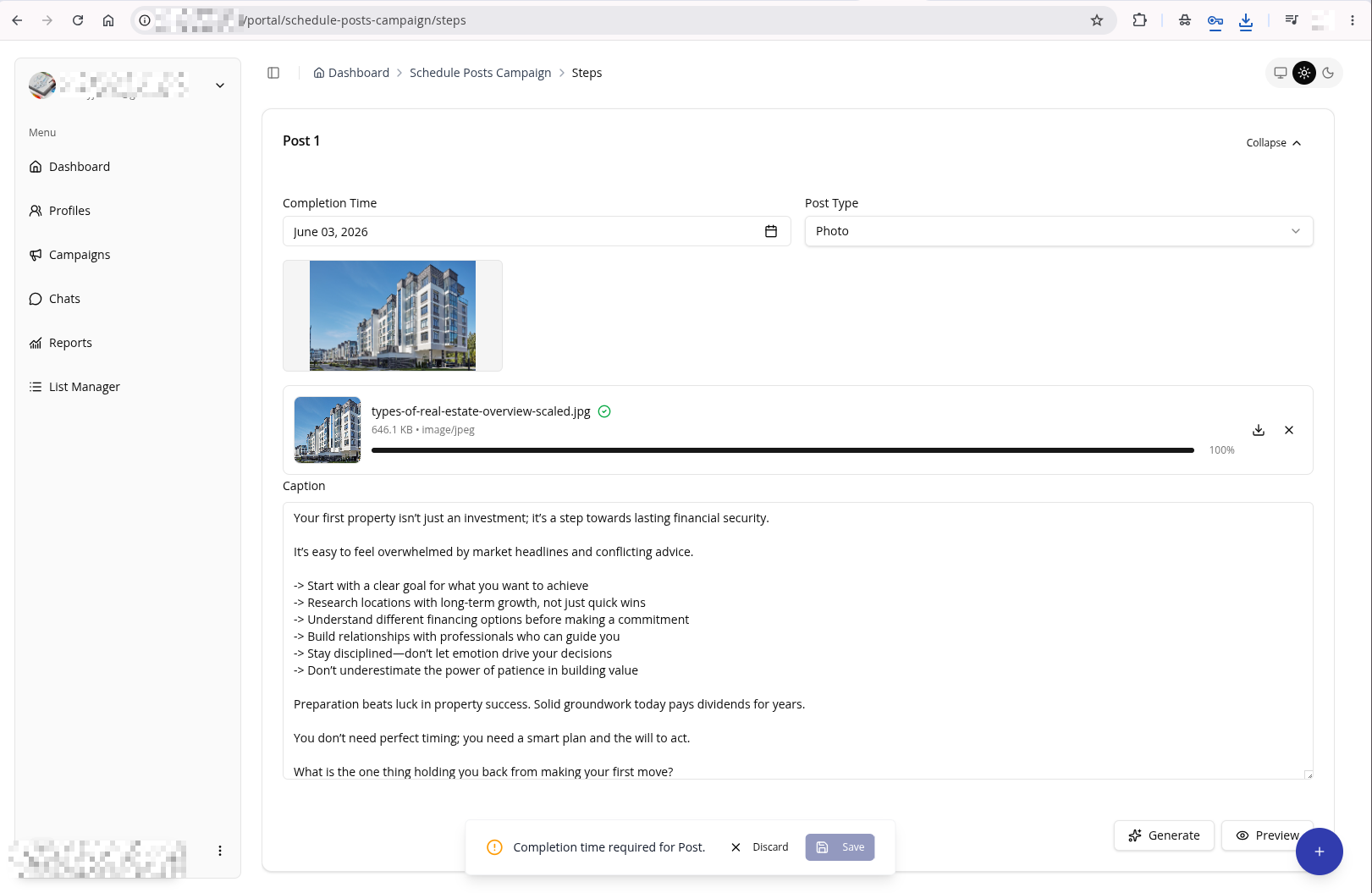1372x893 pixels.
Task: Click the upload progress bar
Action: point(783,450)
